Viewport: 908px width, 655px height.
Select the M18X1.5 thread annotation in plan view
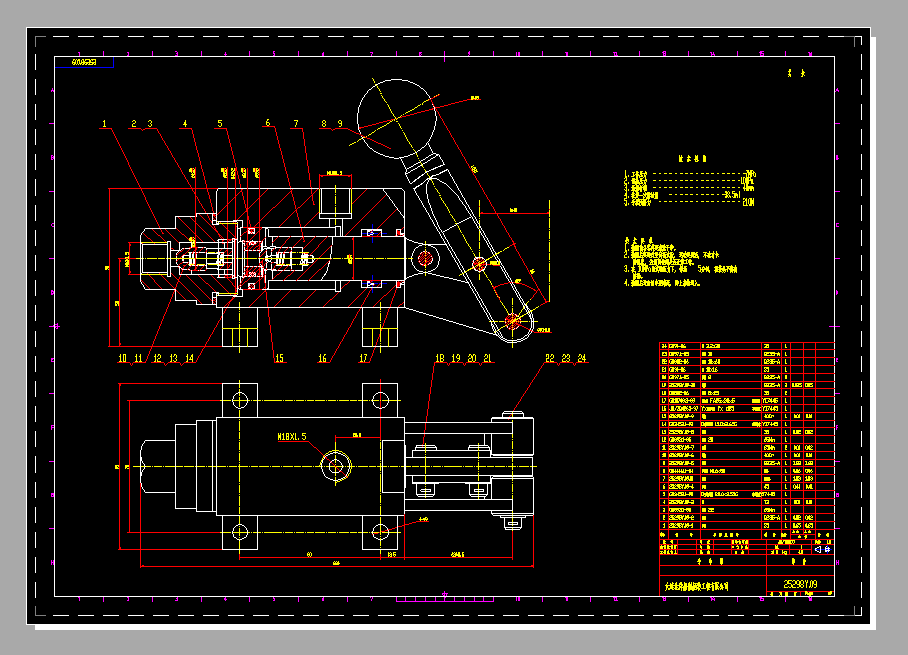pos(292,437)
